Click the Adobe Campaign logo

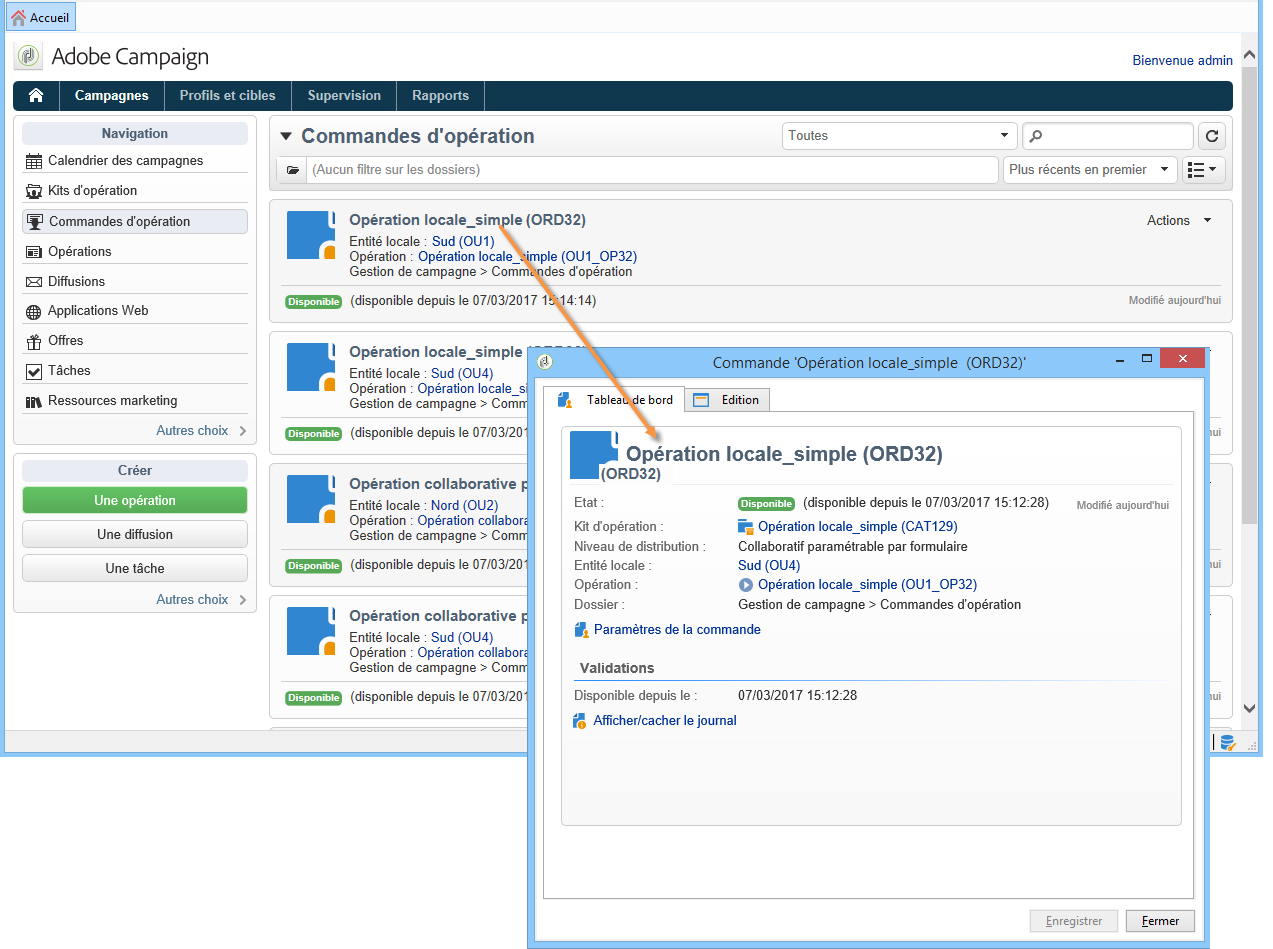pos(29,57)
